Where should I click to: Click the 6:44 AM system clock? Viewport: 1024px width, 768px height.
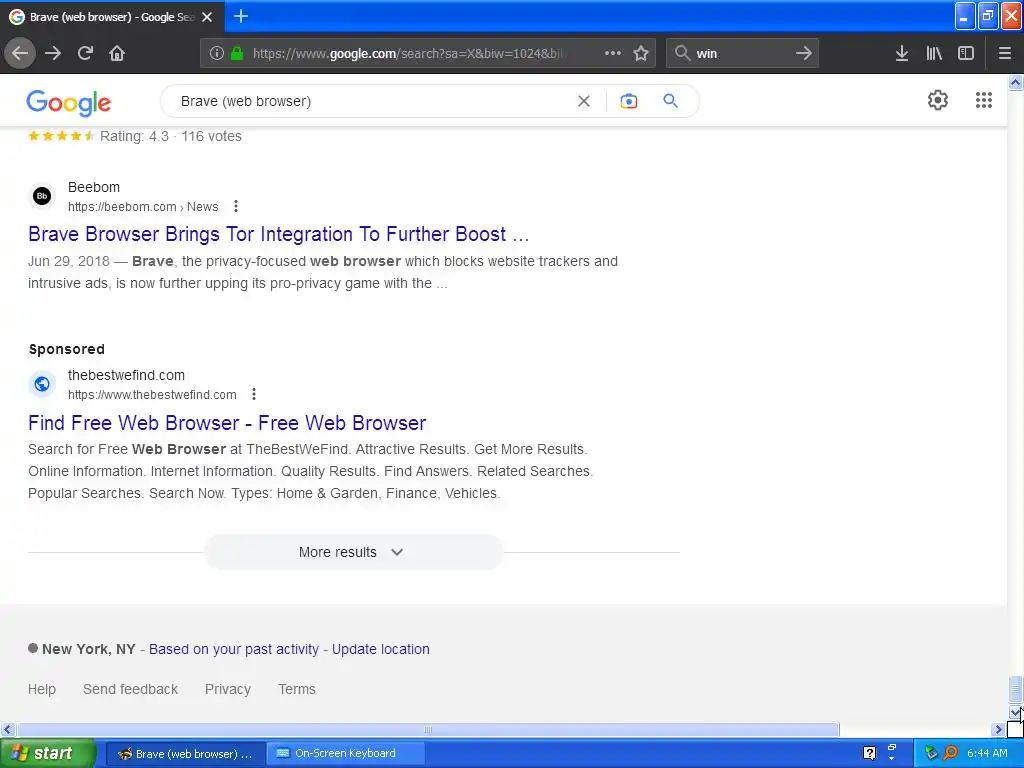pyautogui.click(x=987, y=754)
